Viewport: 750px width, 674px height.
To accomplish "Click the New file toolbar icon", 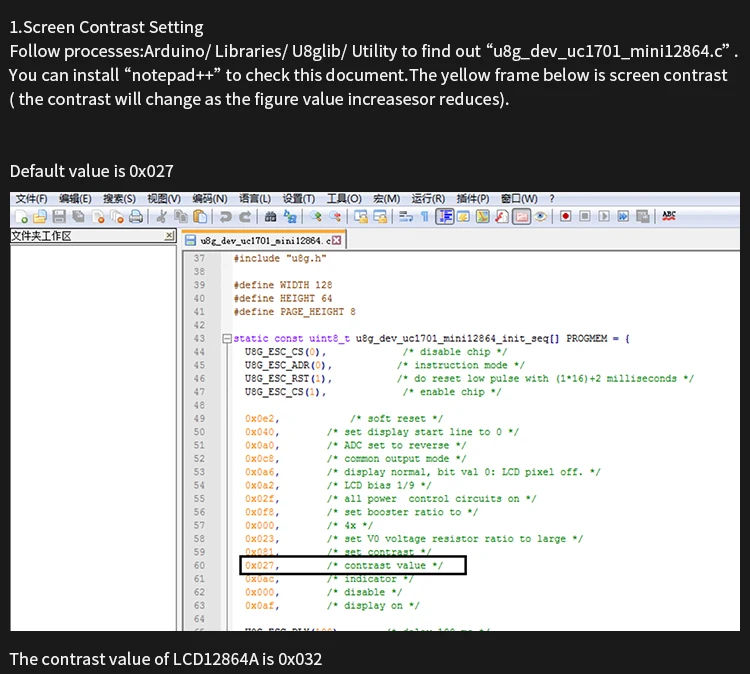I will pyautogui.click(x=22, y=217).
